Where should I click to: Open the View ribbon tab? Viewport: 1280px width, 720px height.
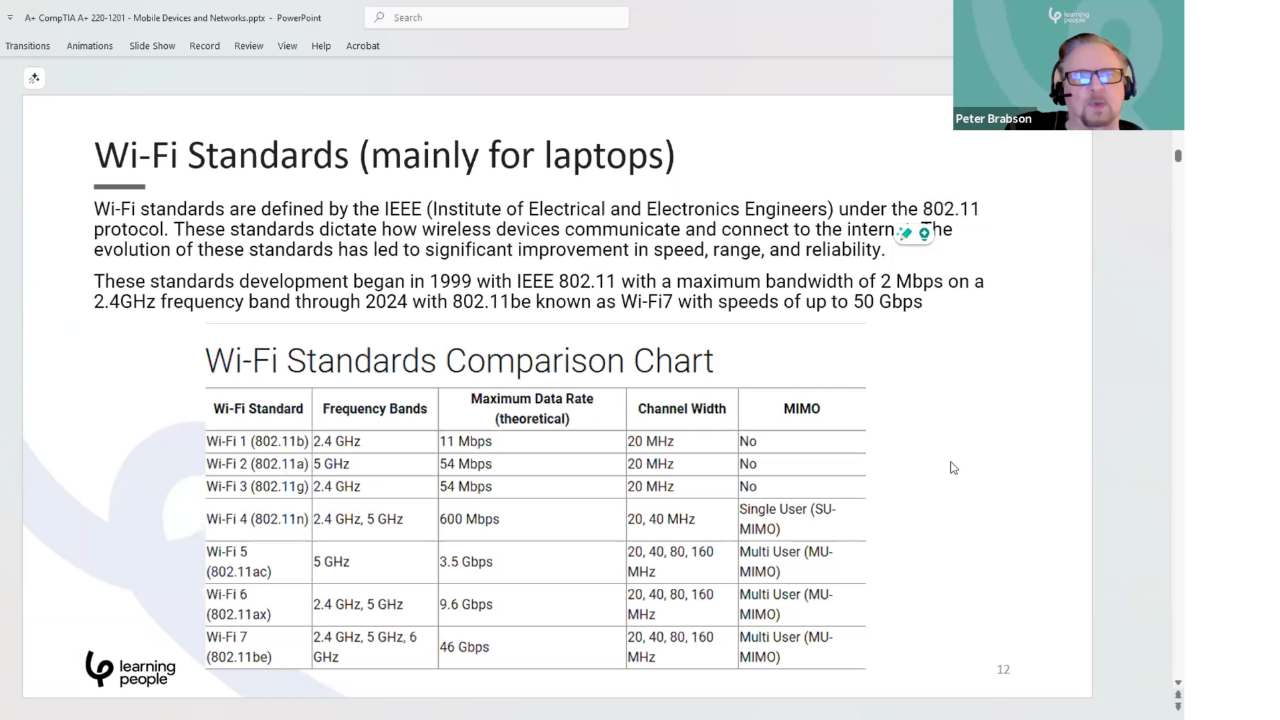287,46
